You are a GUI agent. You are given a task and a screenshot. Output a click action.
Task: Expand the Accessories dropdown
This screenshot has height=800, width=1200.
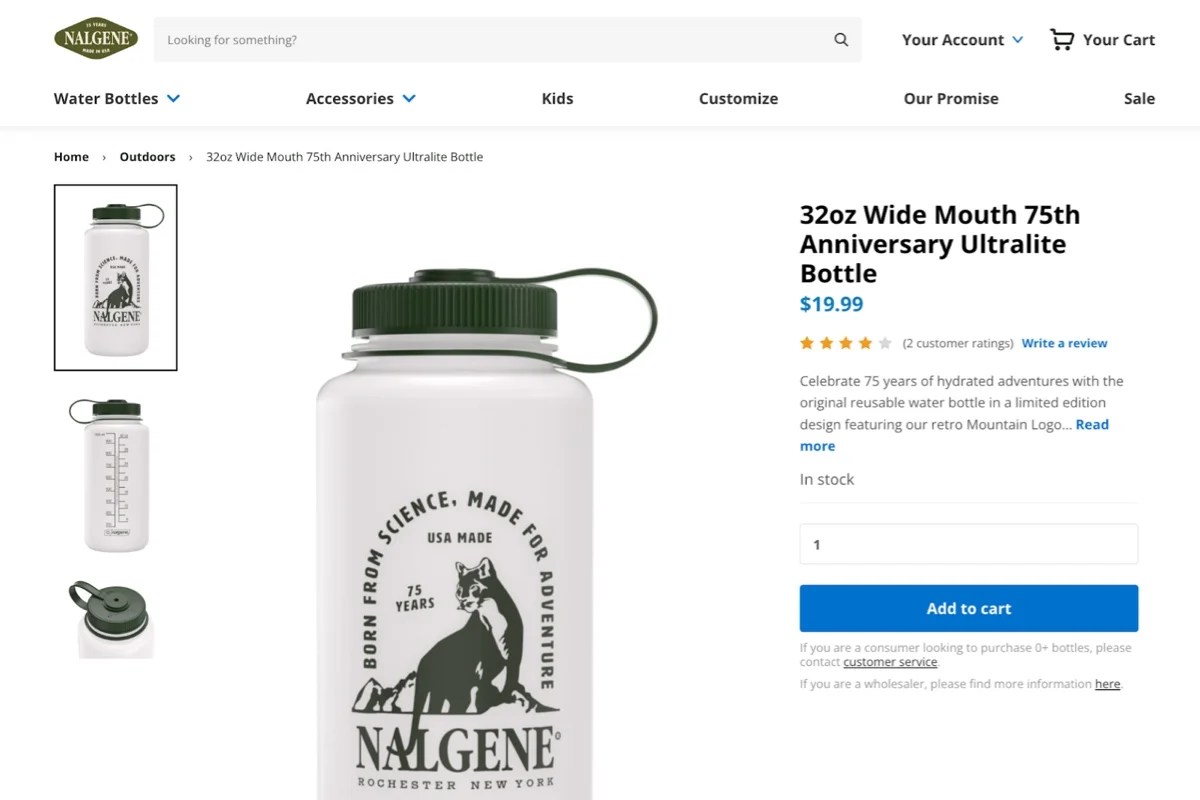360,98
